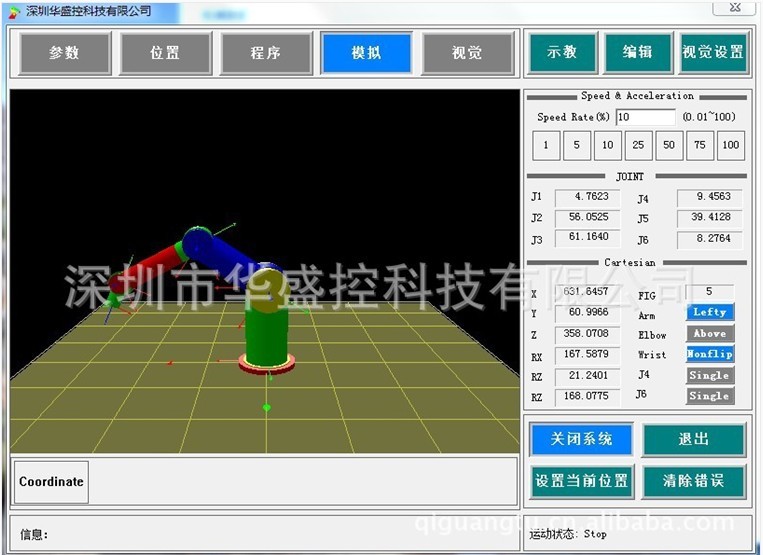Select speed preset 1
The image size is (763, 555).
click(545, 145)
